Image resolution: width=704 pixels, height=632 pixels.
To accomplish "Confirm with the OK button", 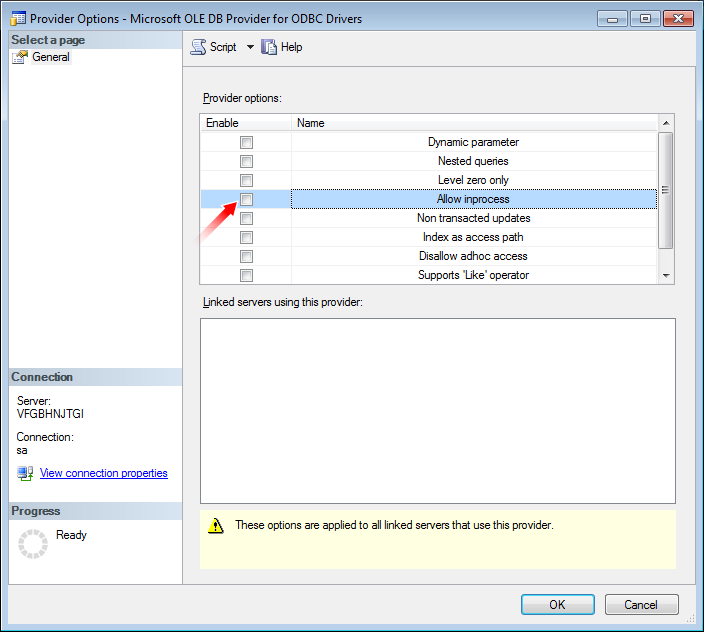I will [558, 605].
